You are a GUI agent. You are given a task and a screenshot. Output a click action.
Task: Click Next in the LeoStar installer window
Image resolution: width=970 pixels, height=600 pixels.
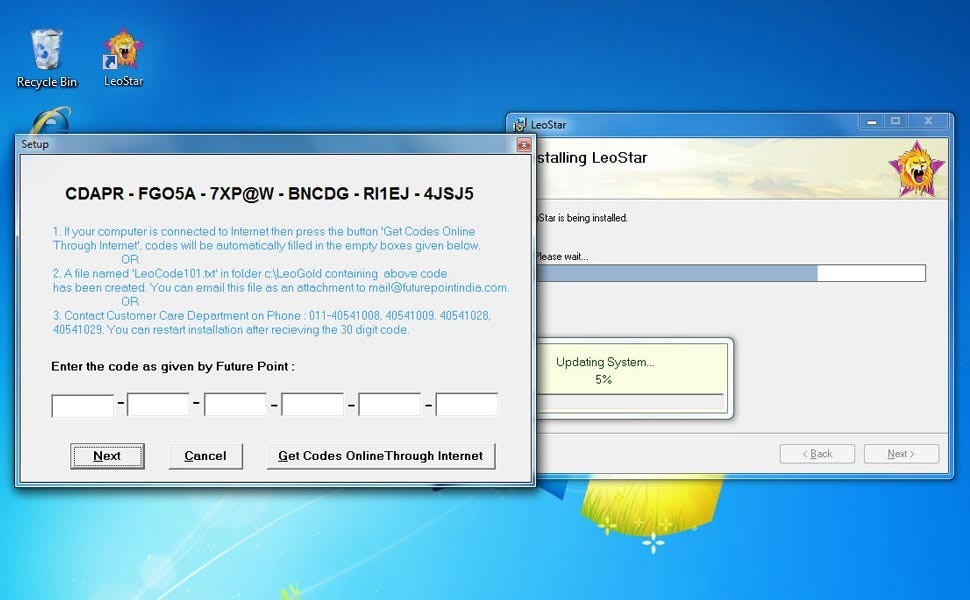901,453
